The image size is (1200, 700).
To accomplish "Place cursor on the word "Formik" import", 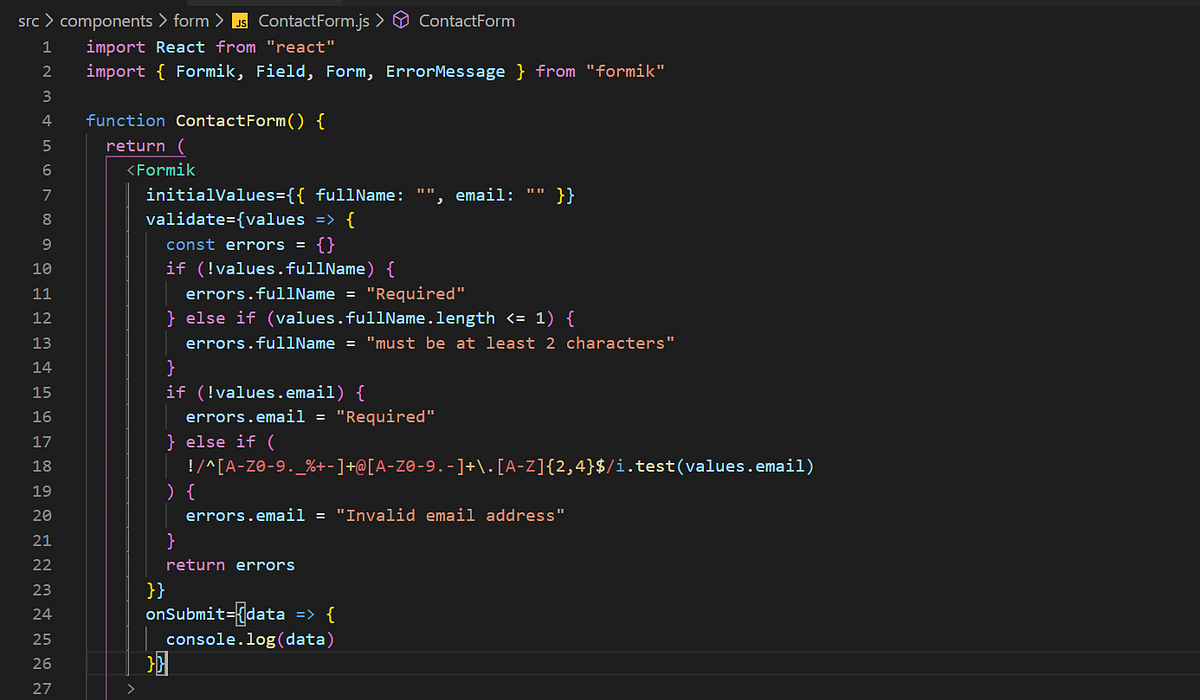I will tap(206, 71).
